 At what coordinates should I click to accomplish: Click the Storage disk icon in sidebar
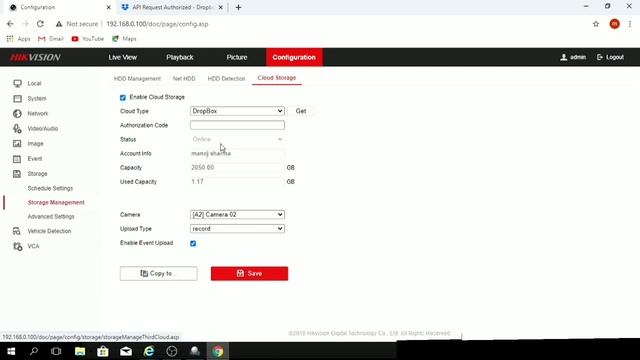pyautogui.click(x=17, y=174)
